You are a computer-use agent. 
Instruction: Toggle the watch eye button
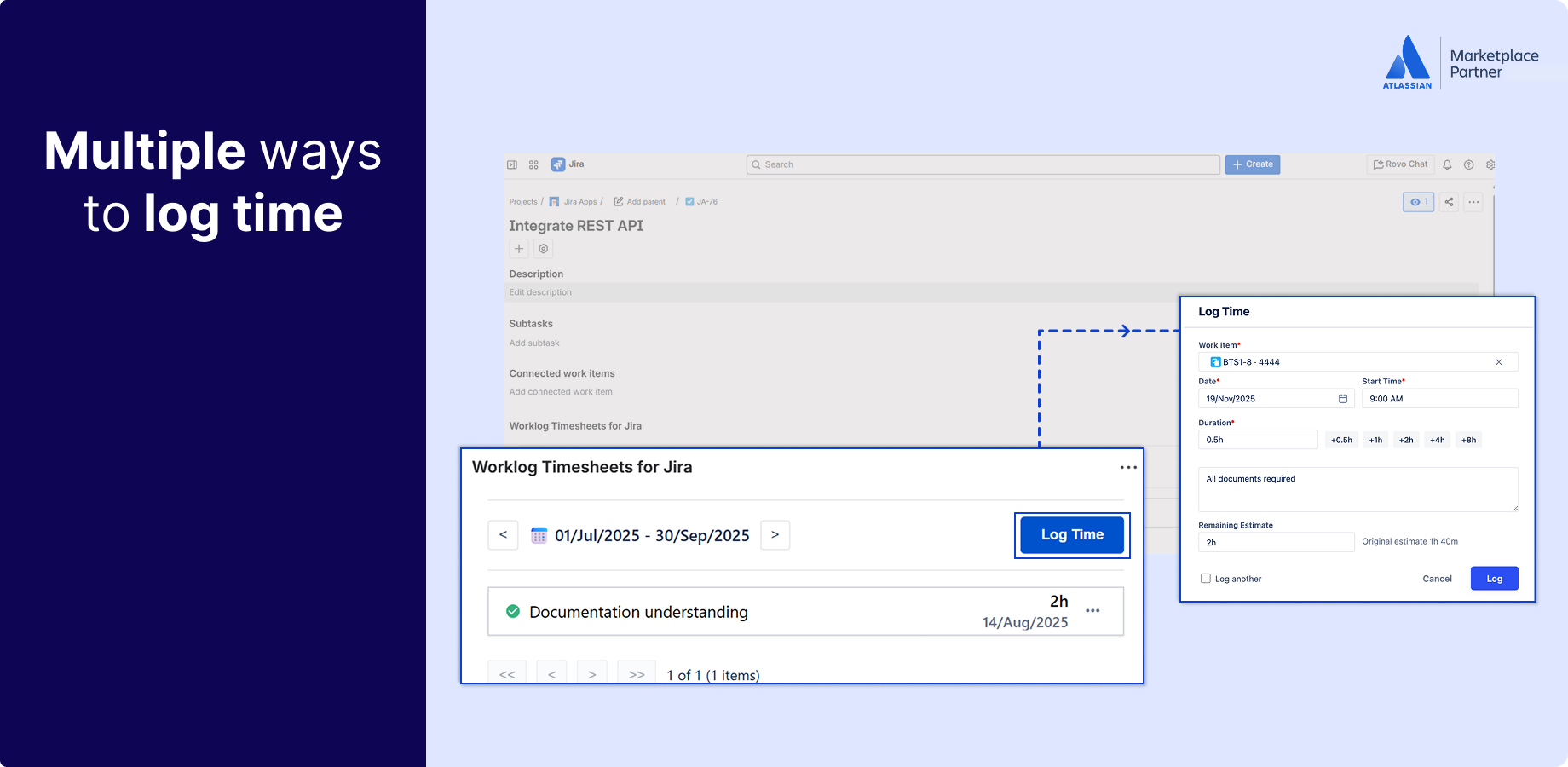coord(1419,202)
